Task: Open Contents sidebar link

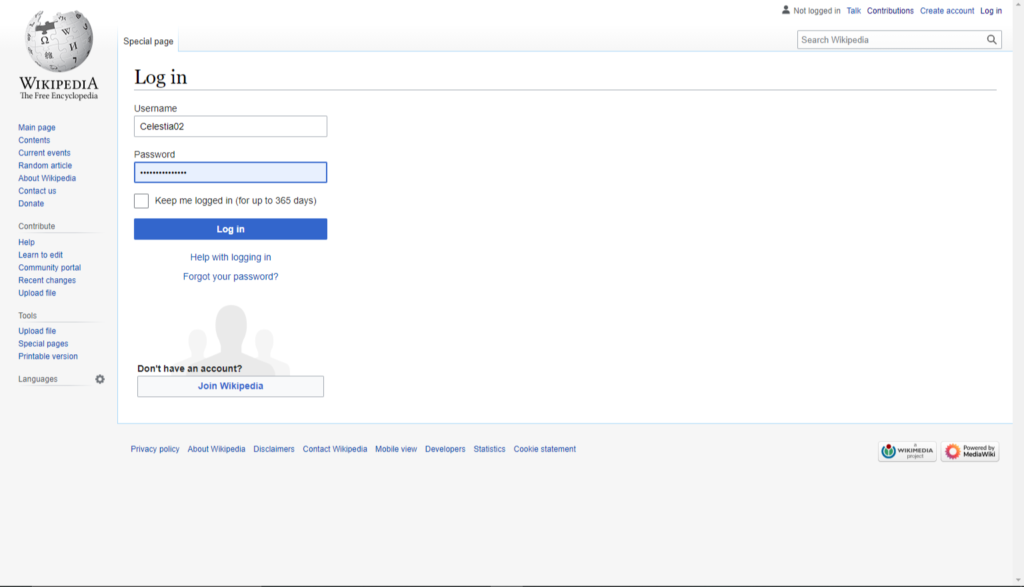Action: tap(34, 140)
